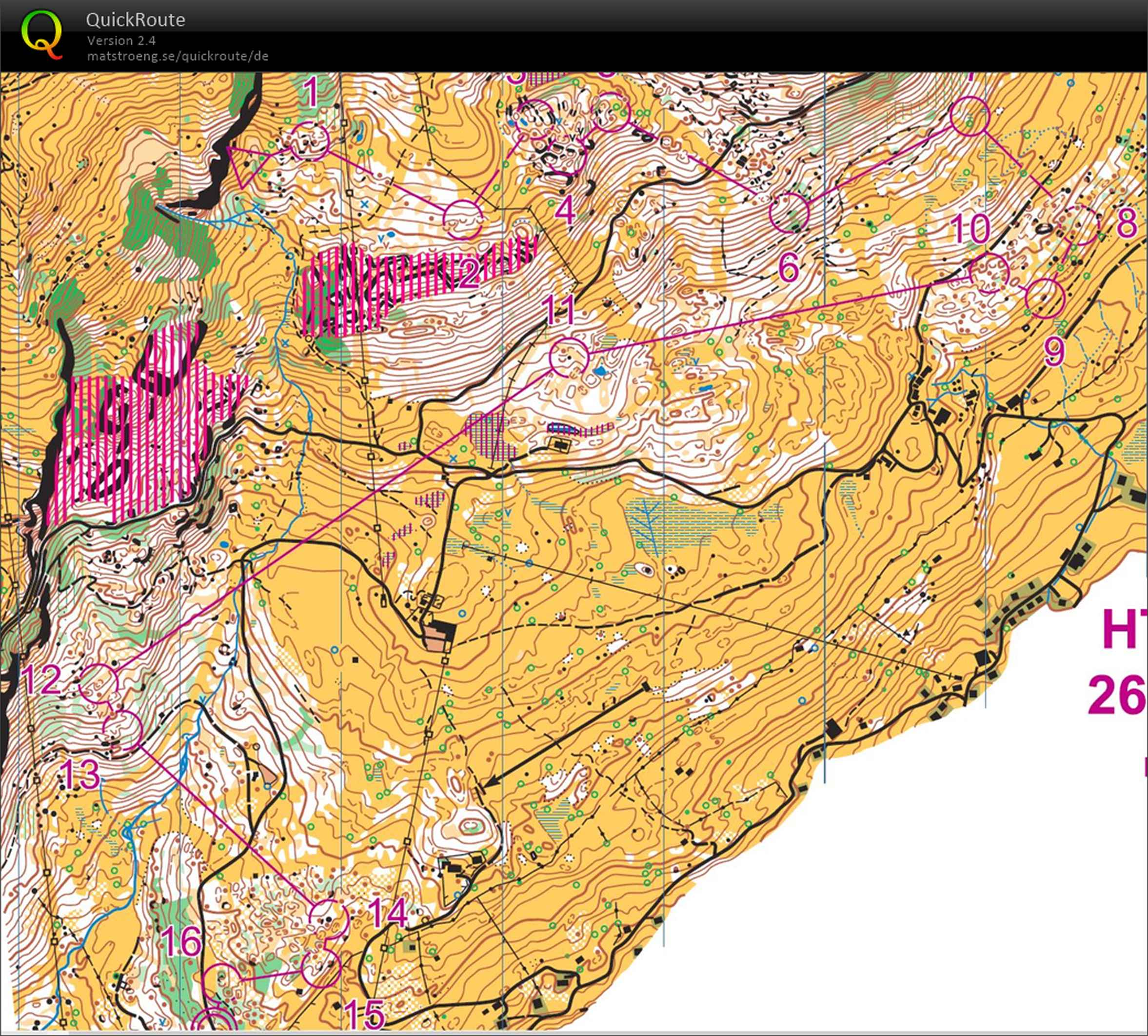
Task: Click the circle of control 2
Action: (463, 219)
